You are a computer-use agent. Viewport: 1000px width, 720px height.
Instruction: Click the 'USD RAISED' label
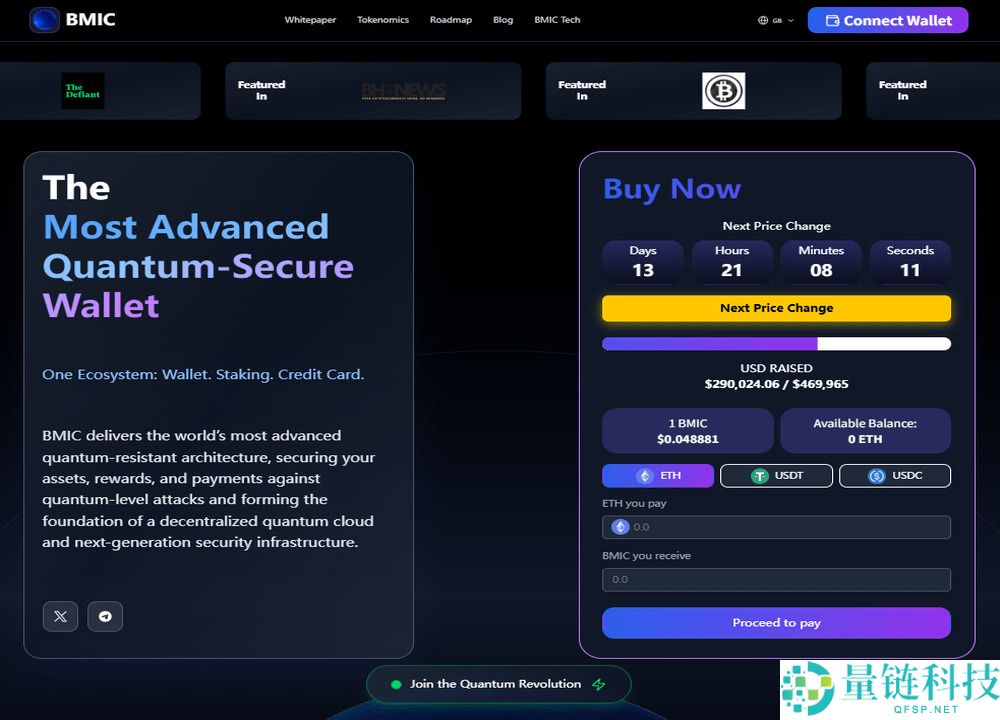click(x=776, y=368)
